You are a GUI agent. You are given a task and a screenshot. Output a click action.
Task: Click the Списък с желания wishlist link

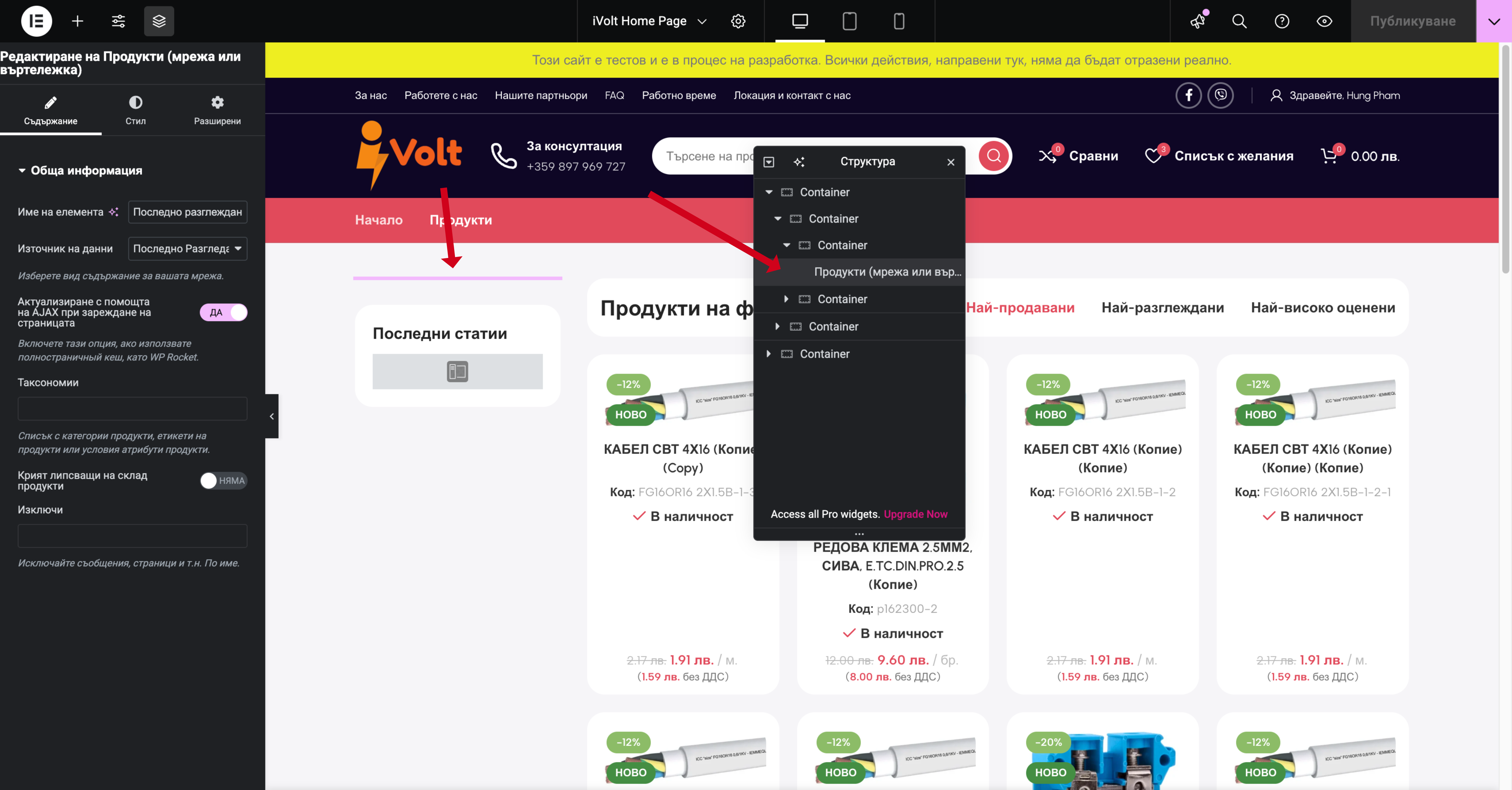[x=1234, y=156]
